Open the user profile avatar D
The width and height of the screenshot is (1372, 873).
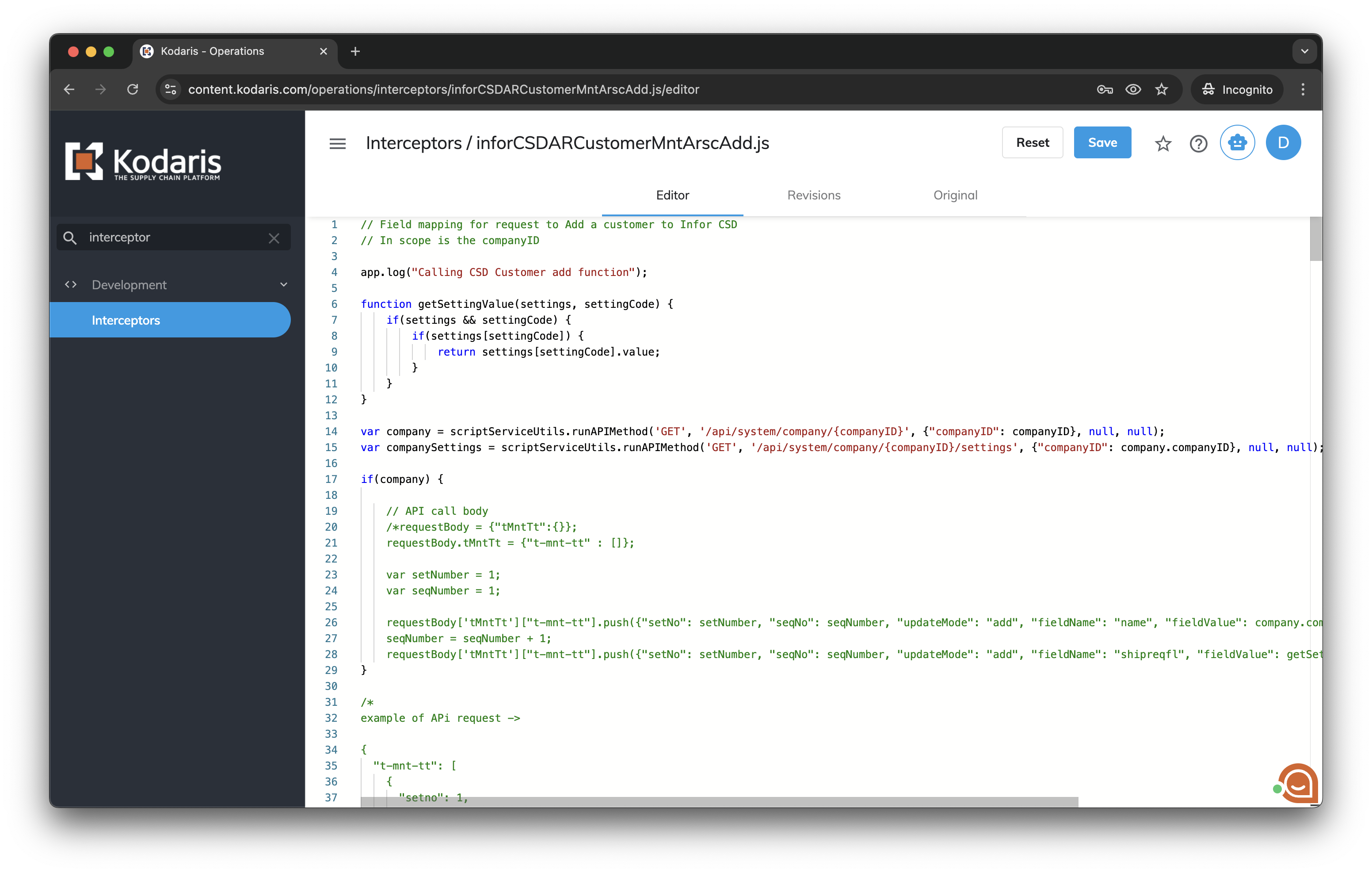1283,142
